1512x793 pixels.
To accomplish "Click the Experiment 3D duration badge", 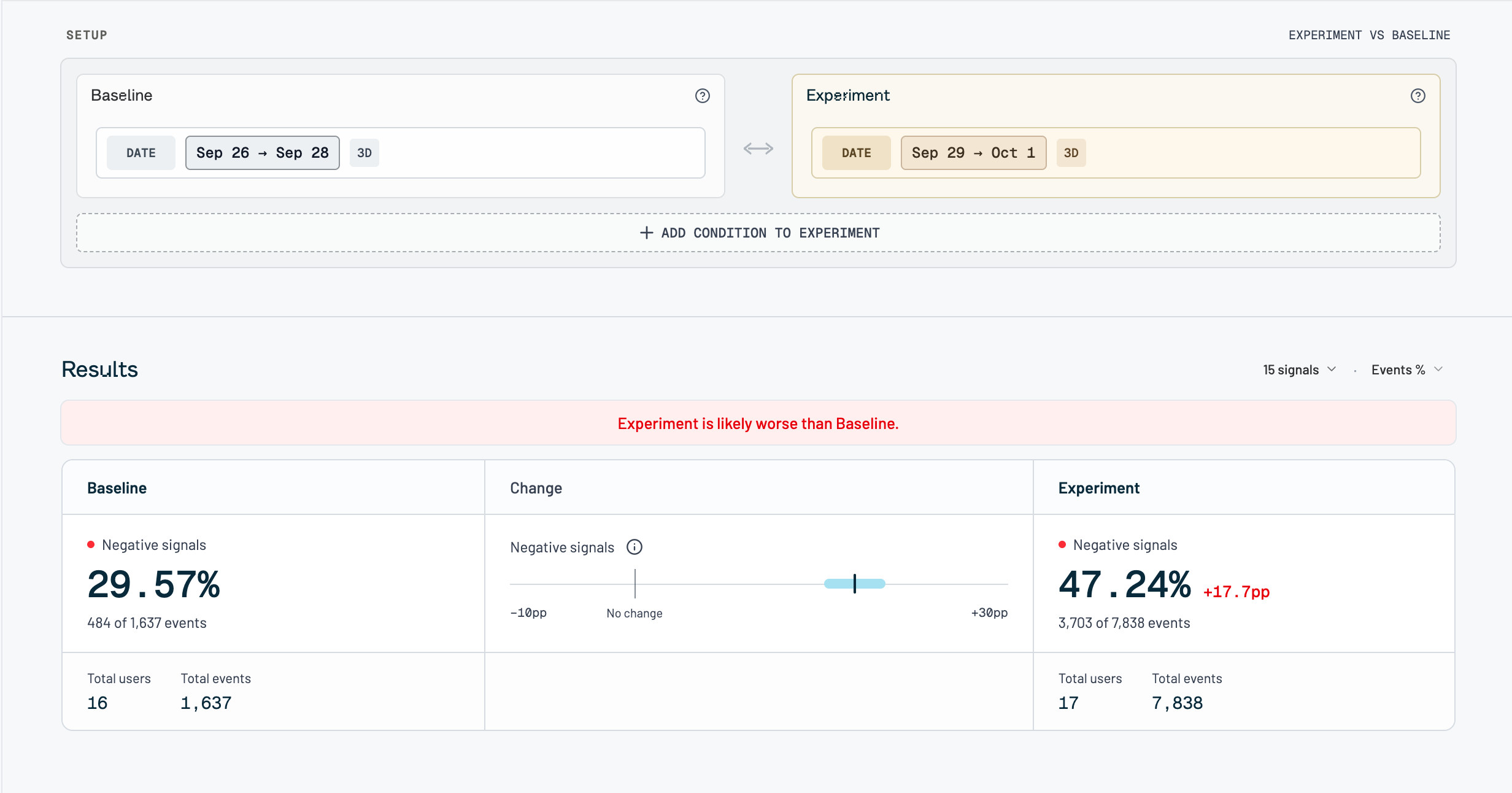I will [x=1071, y=153].
